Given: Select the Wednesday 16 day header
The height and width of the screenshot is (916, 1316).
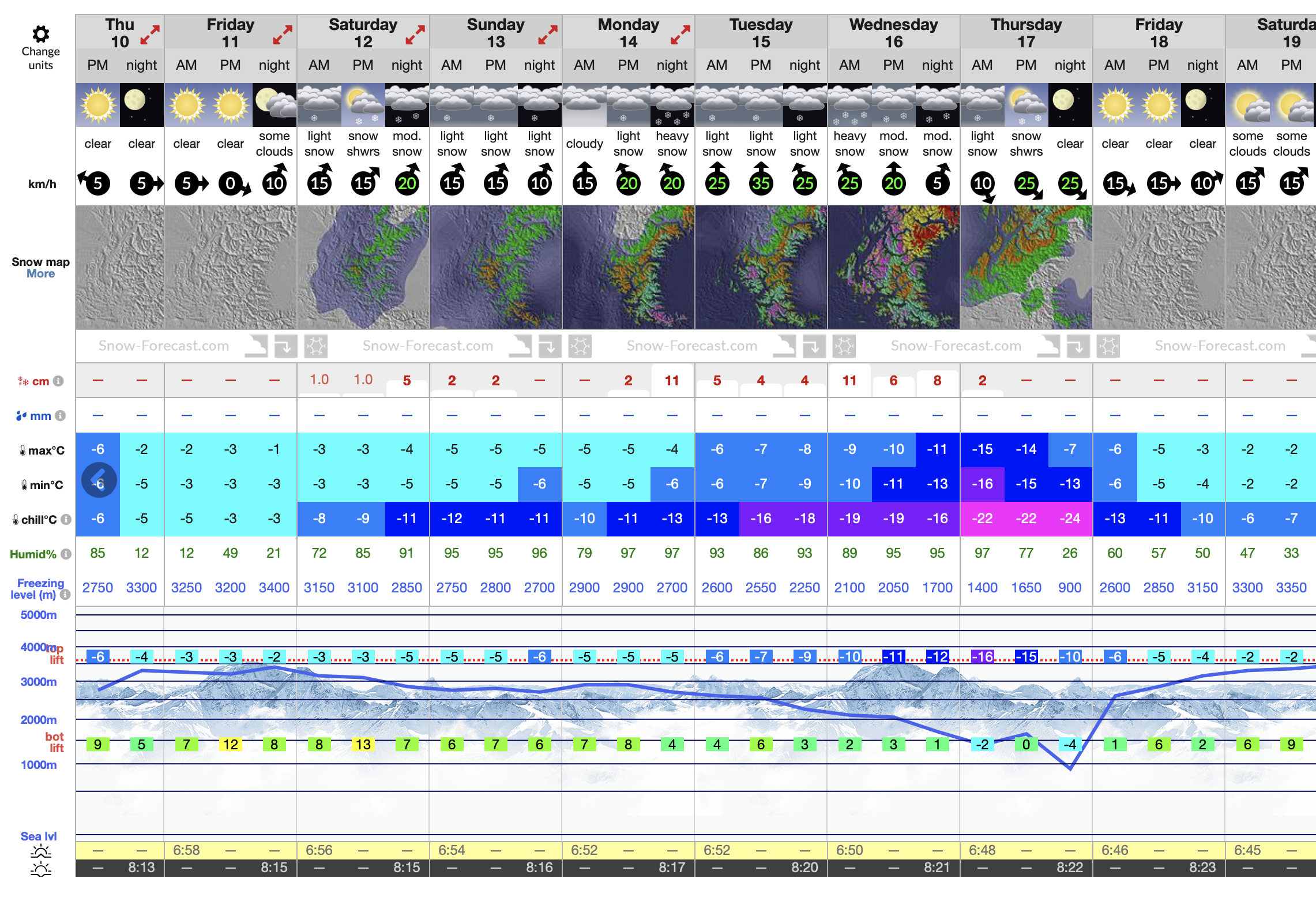Looking at the screenshot, I should coord(893,33).
